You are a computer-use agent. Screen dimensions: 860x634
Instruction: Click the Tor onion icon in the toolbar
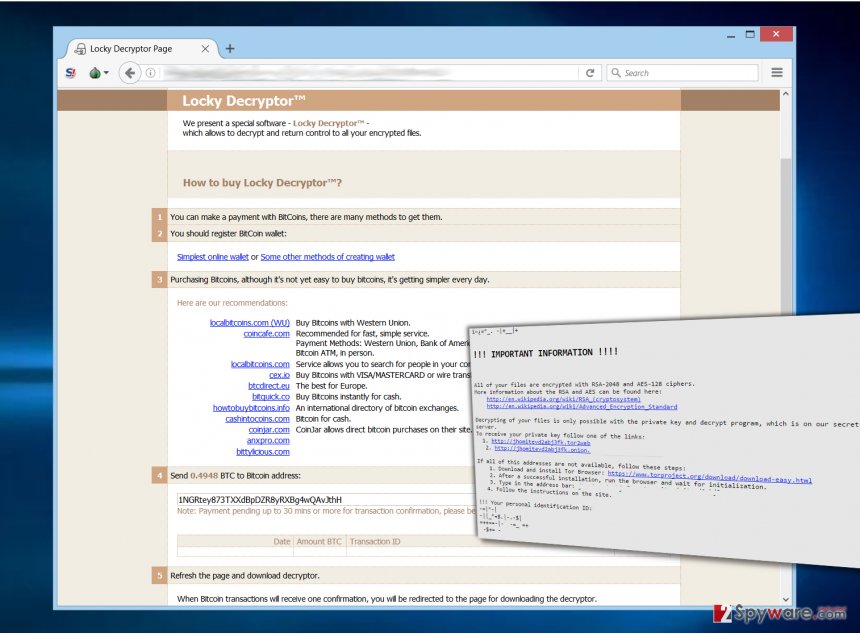tap(96, 72)
